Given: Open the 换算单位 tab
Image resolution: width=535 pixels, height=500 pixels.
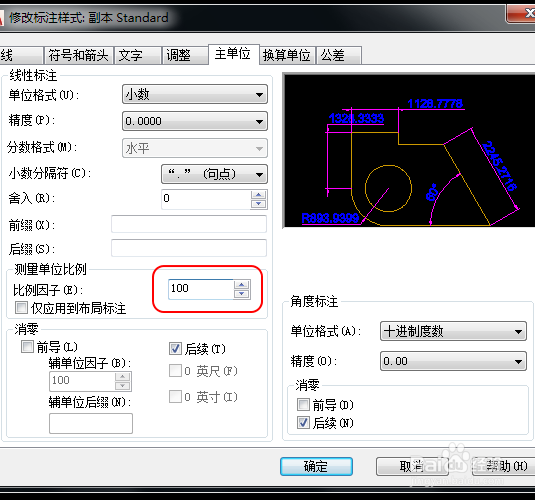Looking at the screenshot, I should click(287, 55).
